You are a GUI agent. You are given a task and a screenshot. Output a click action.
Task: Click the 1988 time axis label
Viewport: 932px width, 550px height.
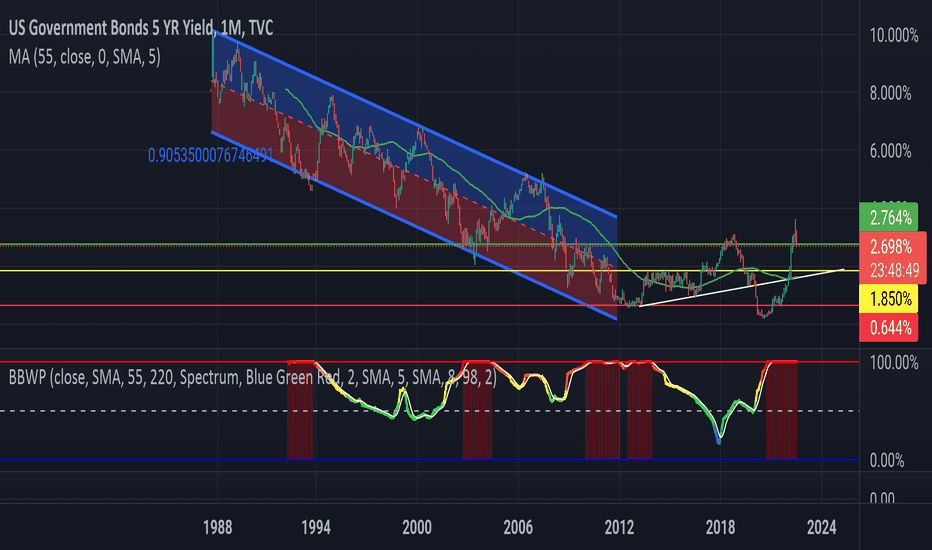point(218,527)
